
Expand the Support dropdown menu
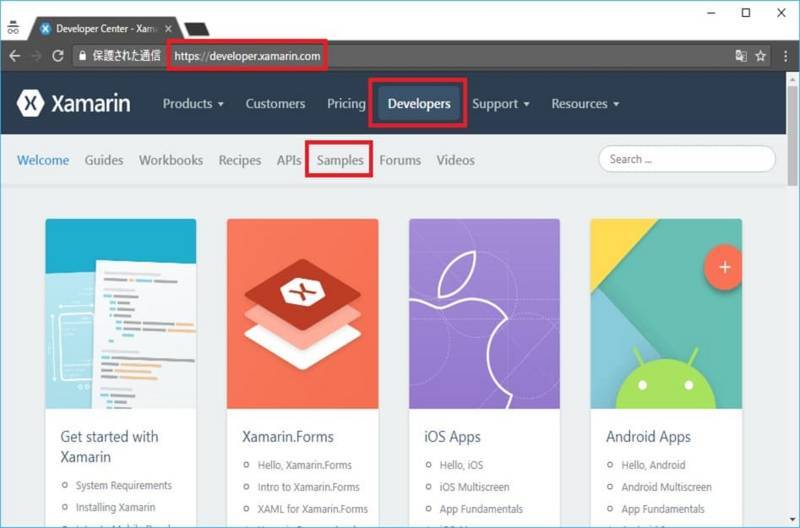click(501, 104)
